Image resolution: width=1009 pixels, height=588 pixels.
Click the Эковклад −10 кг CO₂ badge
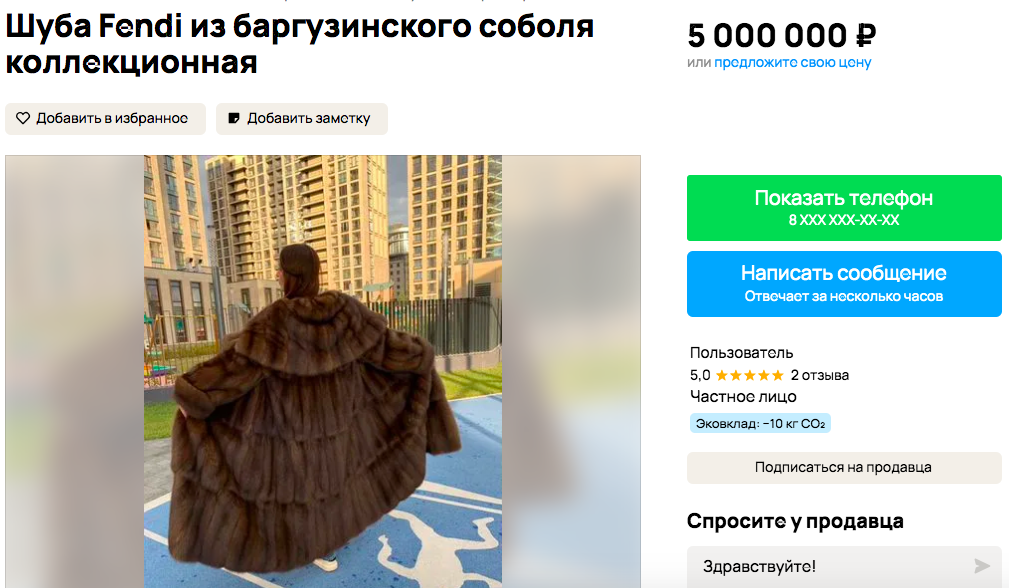click(761, 423)
